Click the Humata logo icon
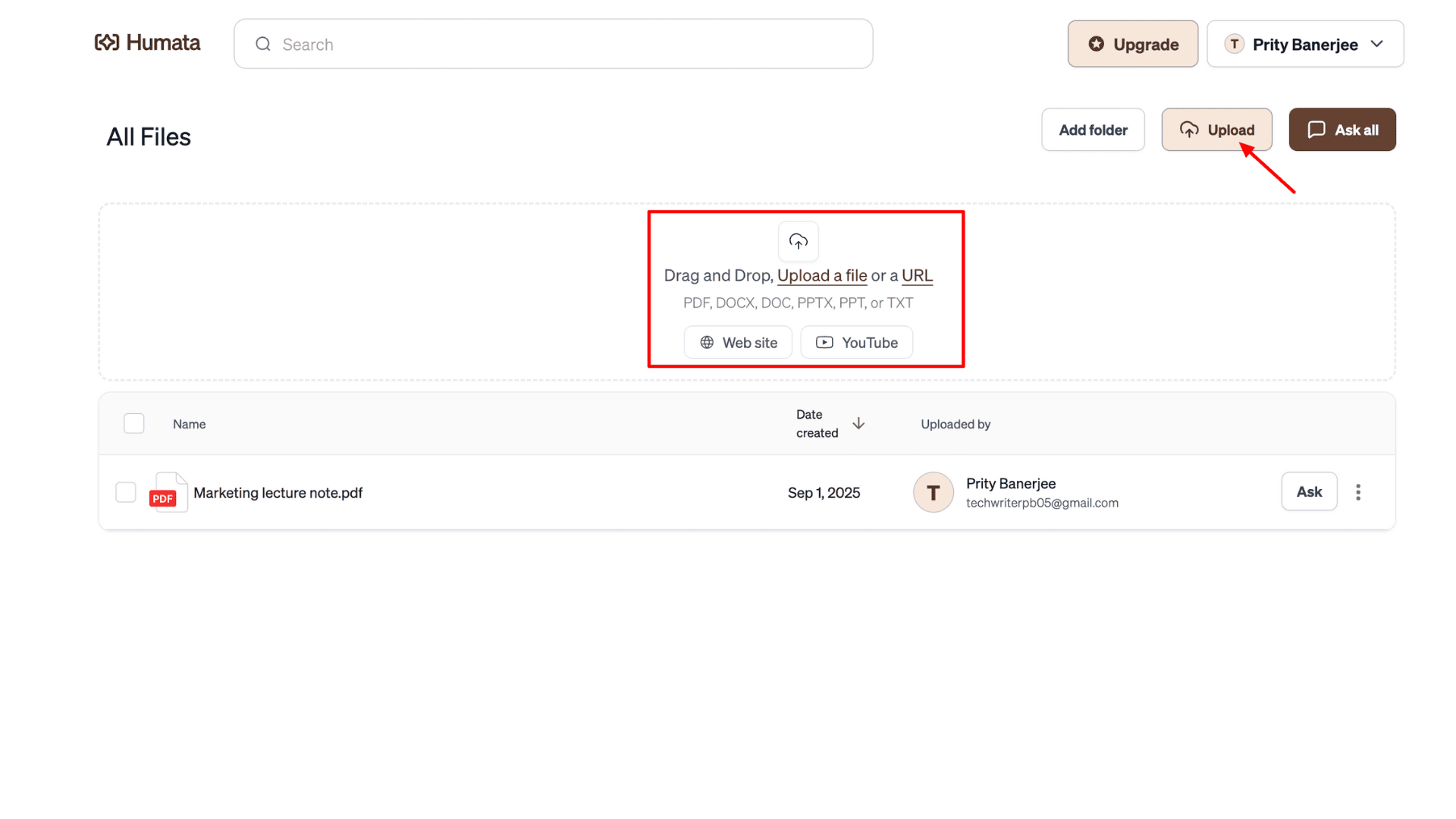The width and height of the screenshot is (1456, 819). point(107,42)
